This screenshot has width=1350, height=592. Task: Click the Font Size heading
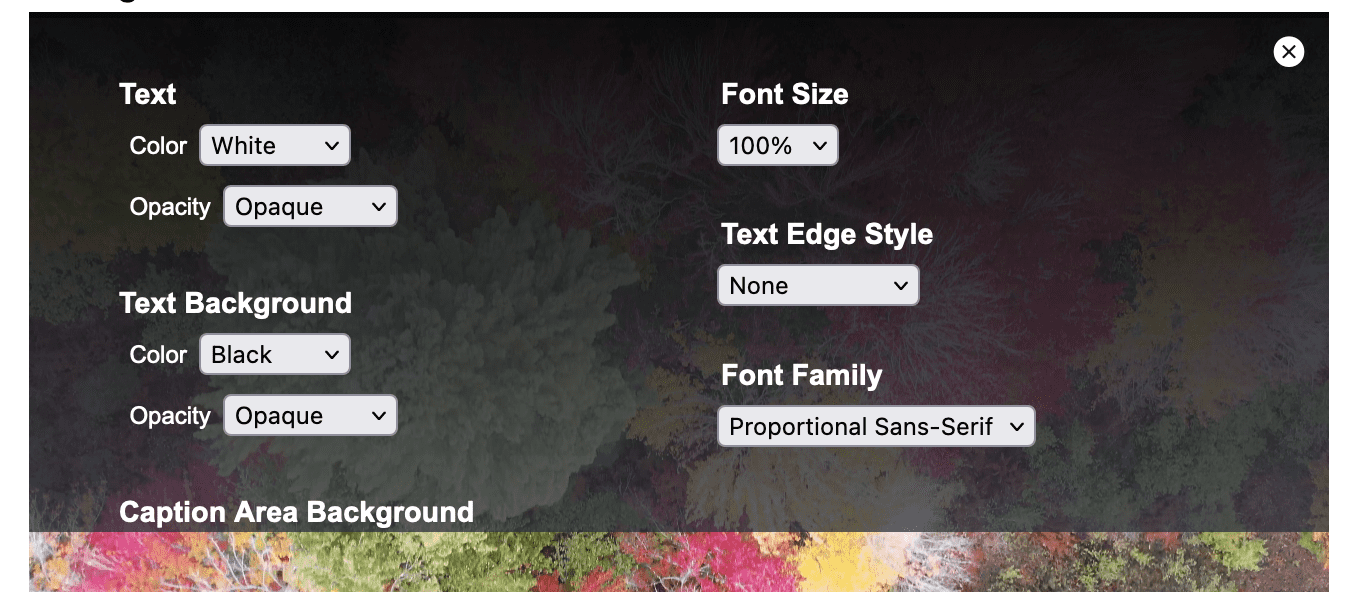[784, 94]
